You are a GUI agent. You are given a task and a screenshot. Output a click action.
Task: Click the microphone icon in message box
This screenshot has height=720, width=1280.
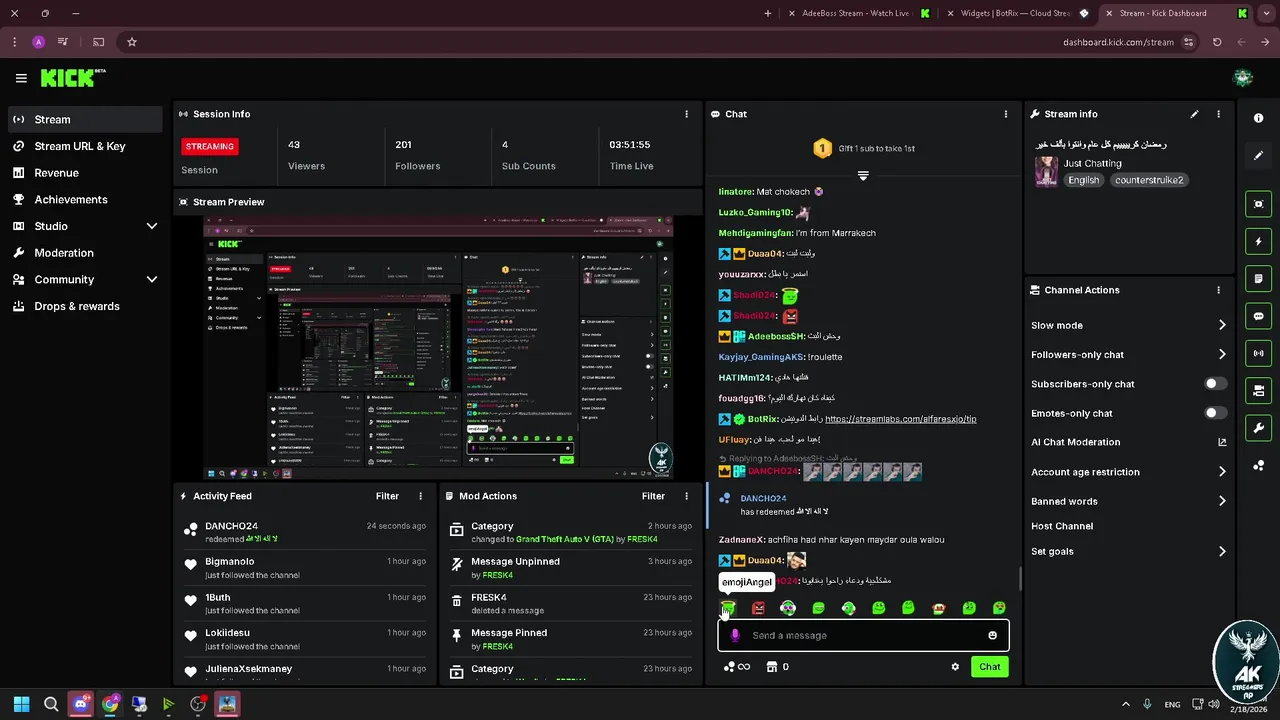tap(735, 635)
